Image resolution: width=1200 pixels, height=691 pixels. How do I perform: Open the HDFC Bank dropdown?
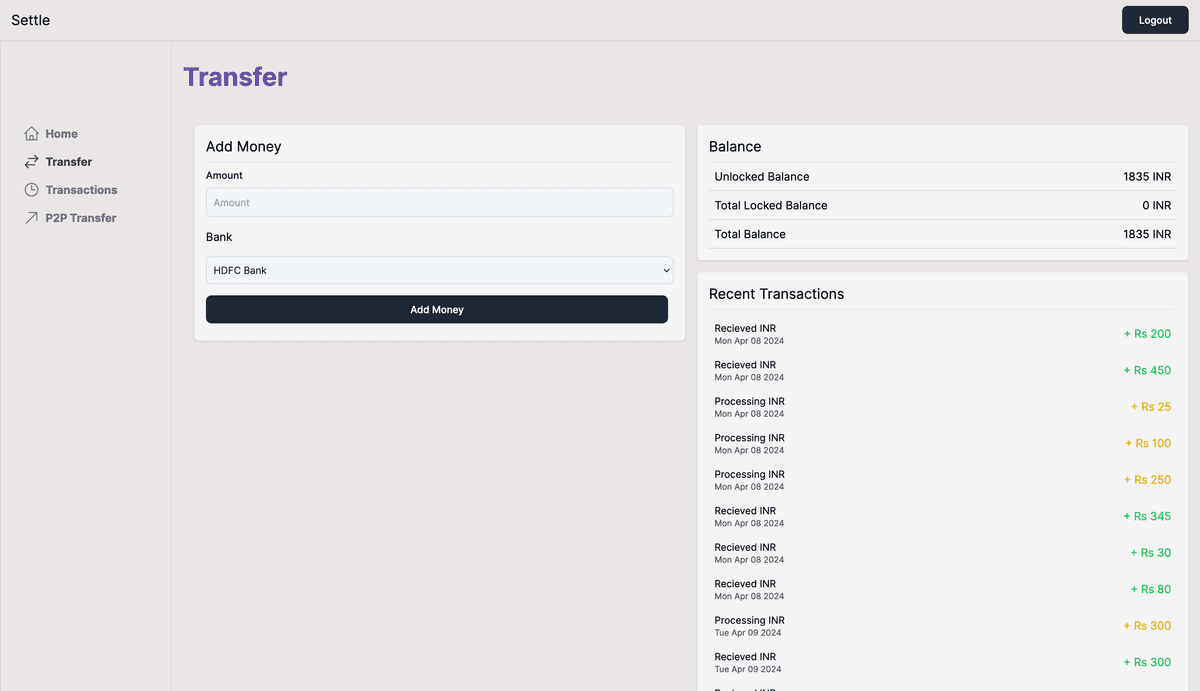pyautogui.click(x=440, y=270)
